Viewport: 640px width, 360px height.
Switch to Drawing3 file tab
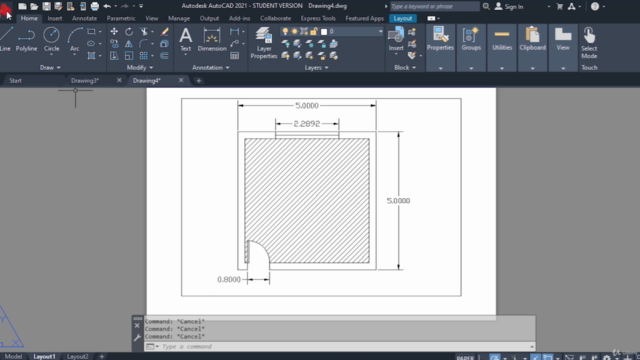pos(85,80)
